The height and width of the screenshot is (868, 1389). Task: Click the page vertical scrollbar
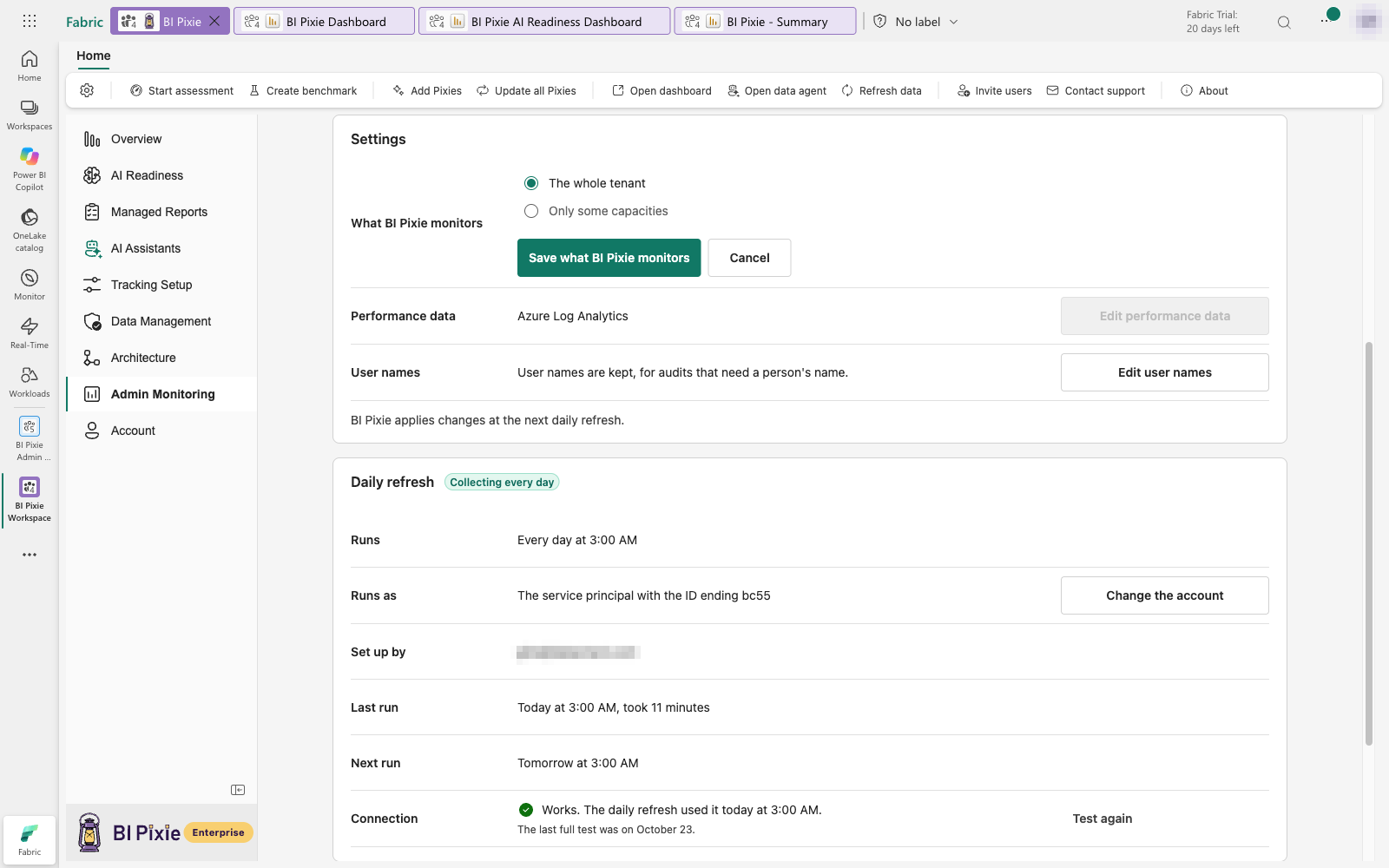(x=1369, y=543)
